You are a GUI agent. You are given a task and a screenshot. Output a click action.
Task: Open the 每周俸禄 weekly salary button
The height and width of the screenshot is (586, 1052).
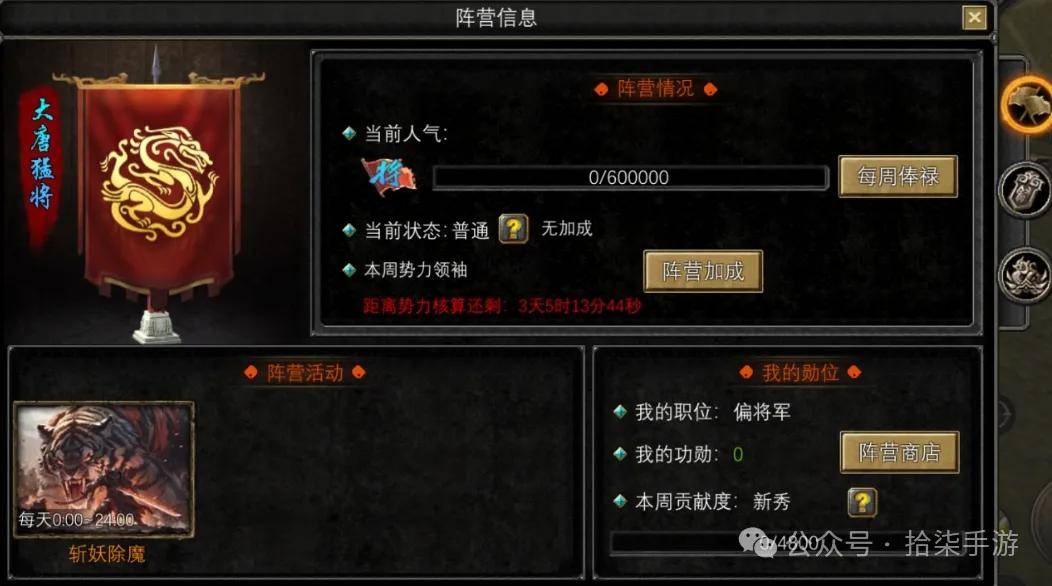(898, 177)
